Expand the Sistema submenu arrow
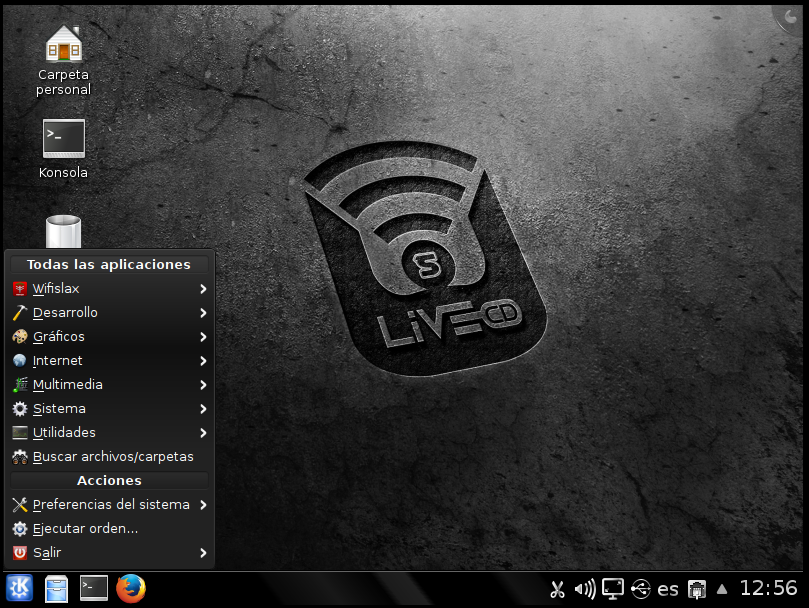Viewport: 809px width, 608px height. tap(203, 409)
